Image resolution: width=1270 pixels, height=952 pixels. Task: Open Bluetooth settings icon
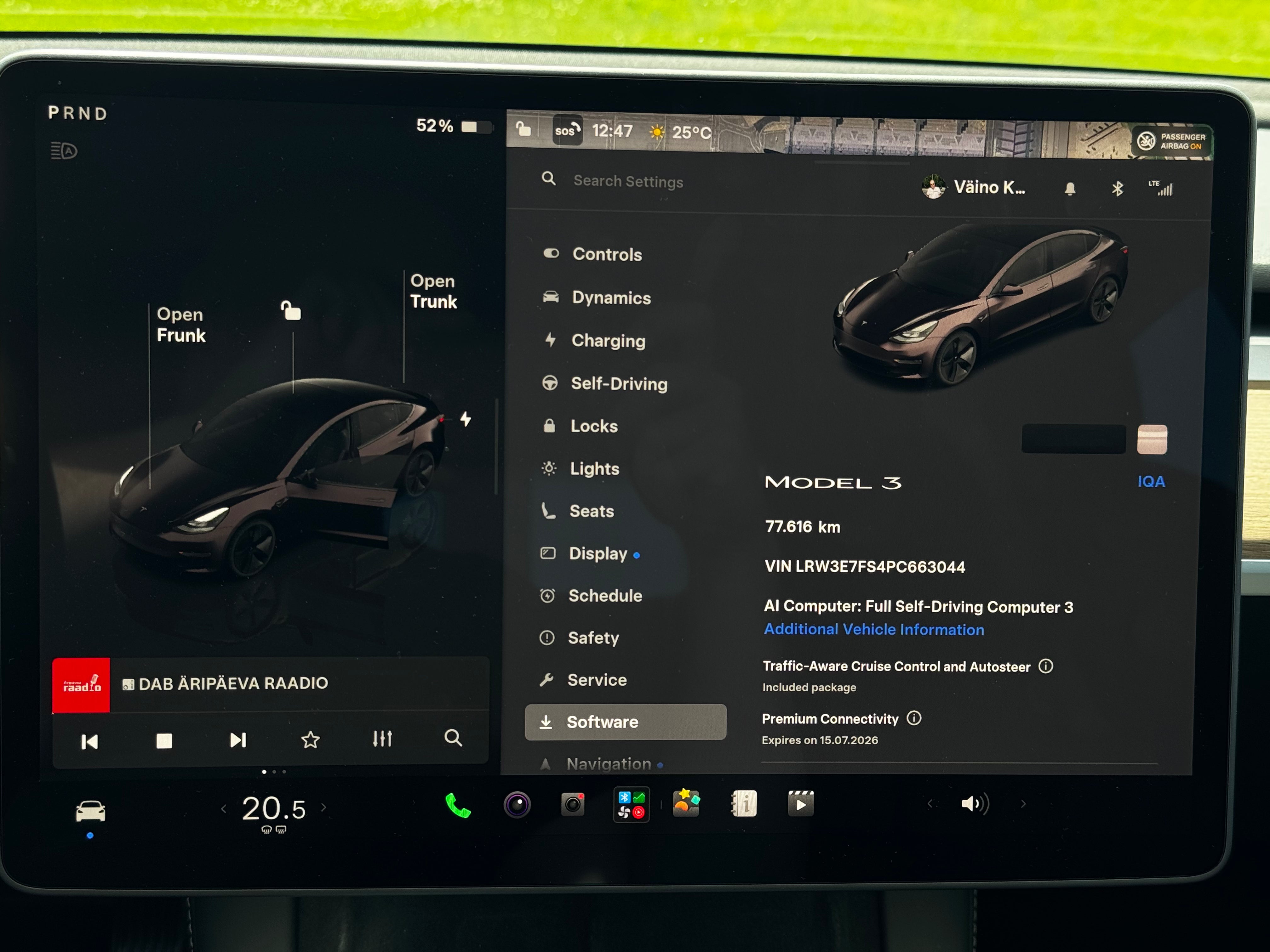pos(1117,188)
